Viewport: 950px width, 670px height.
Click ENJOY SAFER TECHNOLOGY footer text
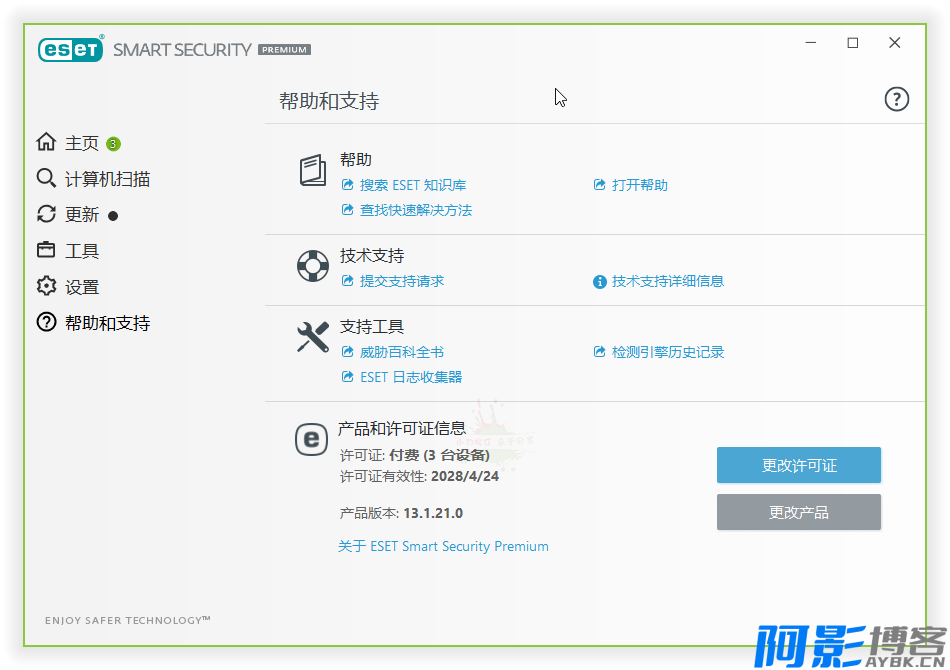click(127, 620)
